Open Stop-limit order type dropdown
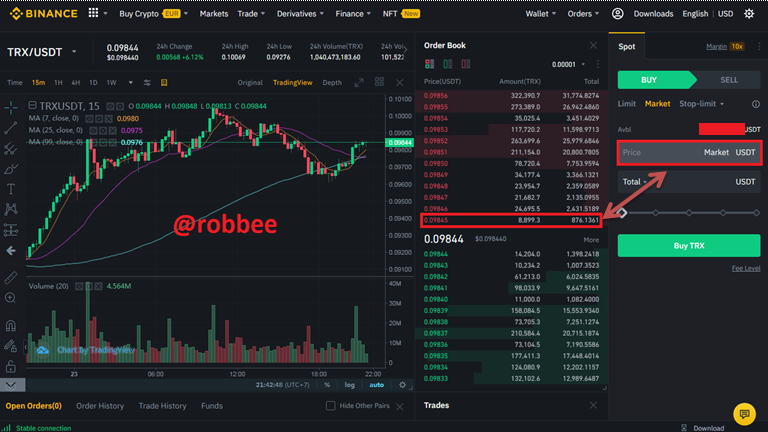The image size is (768, 432). (701, 104)
